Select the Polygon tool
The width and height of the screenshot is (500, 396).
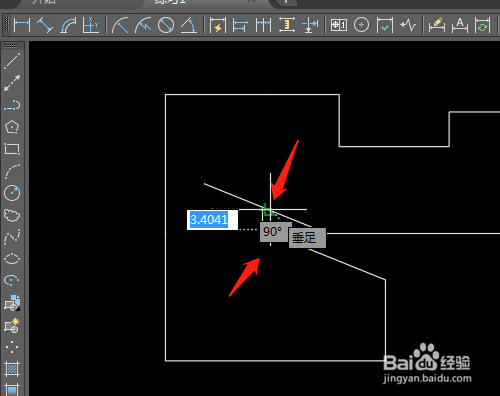point(12,127)
